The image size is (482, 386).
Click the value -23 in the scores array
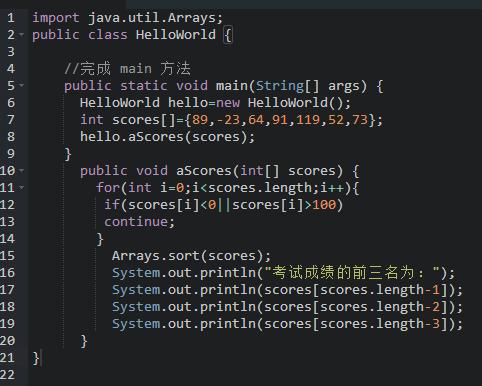228,119
